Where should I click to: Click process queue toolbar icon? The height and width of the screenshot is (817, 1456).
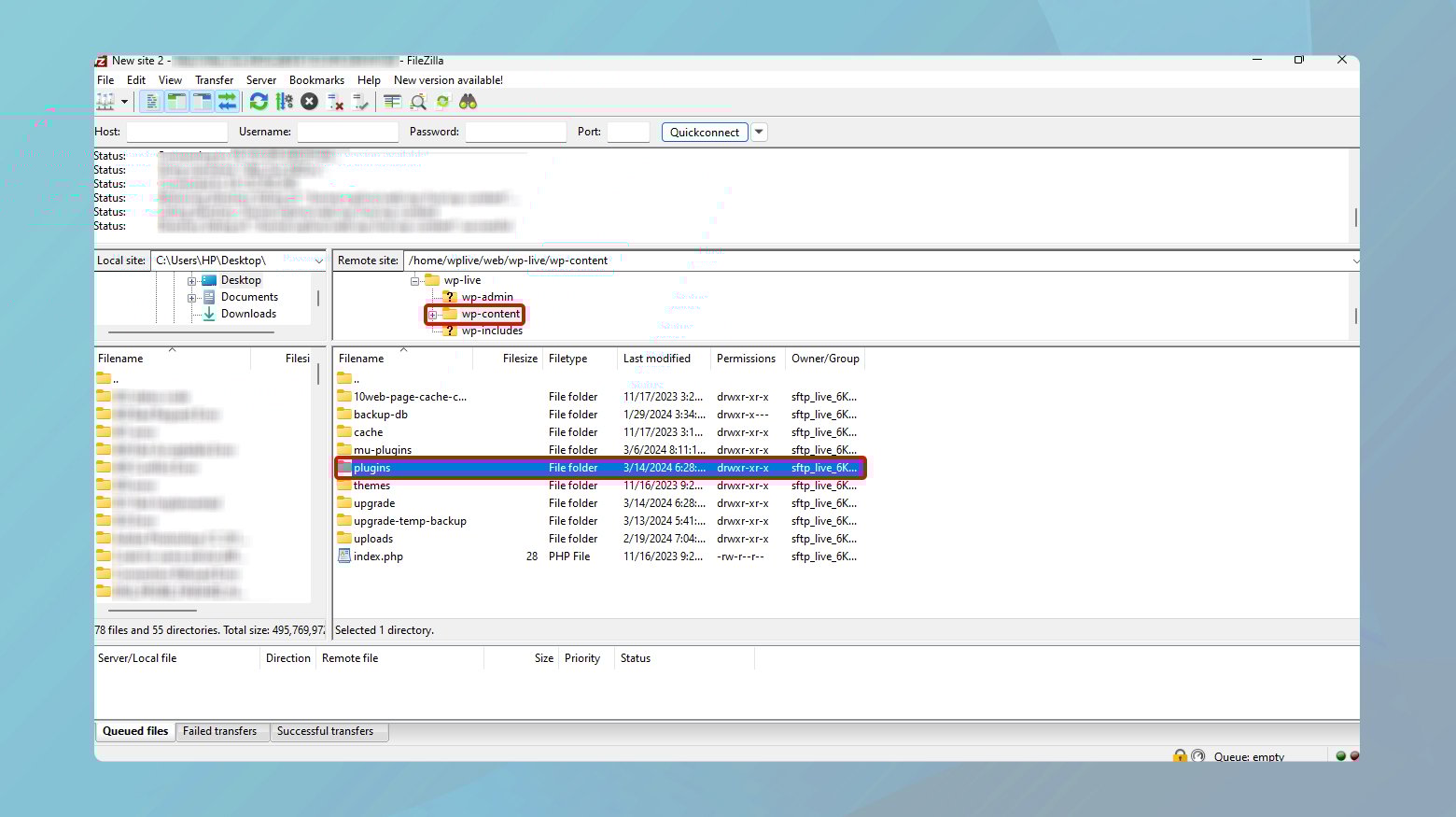pos(285,102)
